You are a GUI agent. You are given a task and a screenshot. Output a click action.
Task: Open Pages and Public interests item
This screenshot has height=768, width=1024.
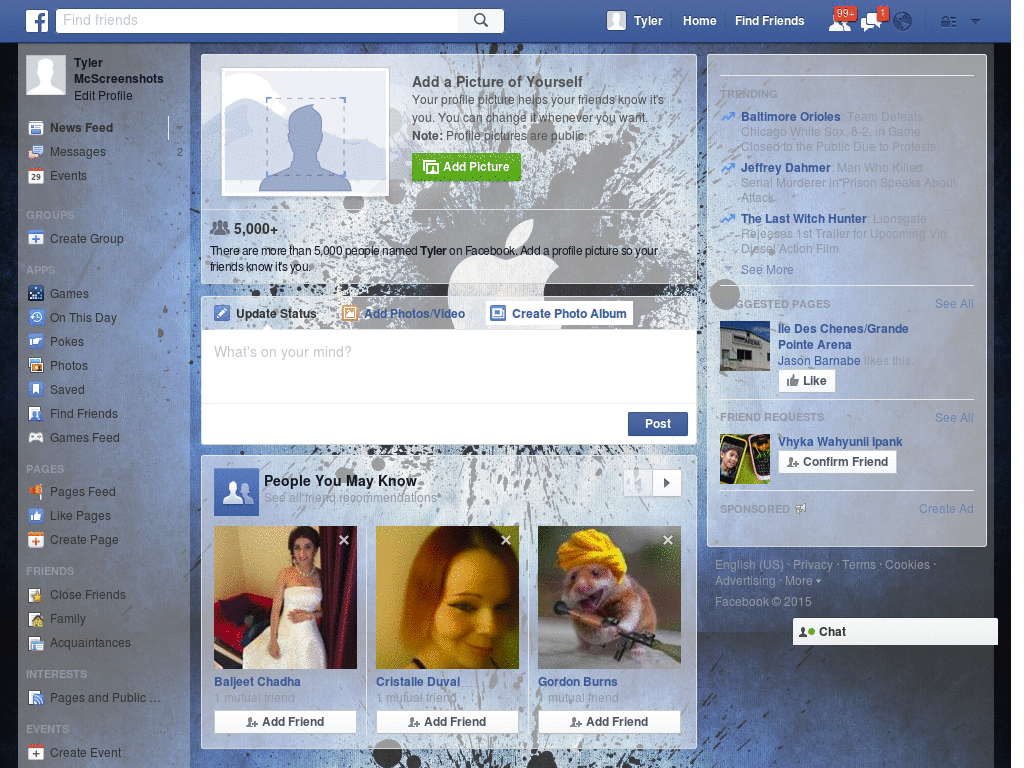click(104, 698)
